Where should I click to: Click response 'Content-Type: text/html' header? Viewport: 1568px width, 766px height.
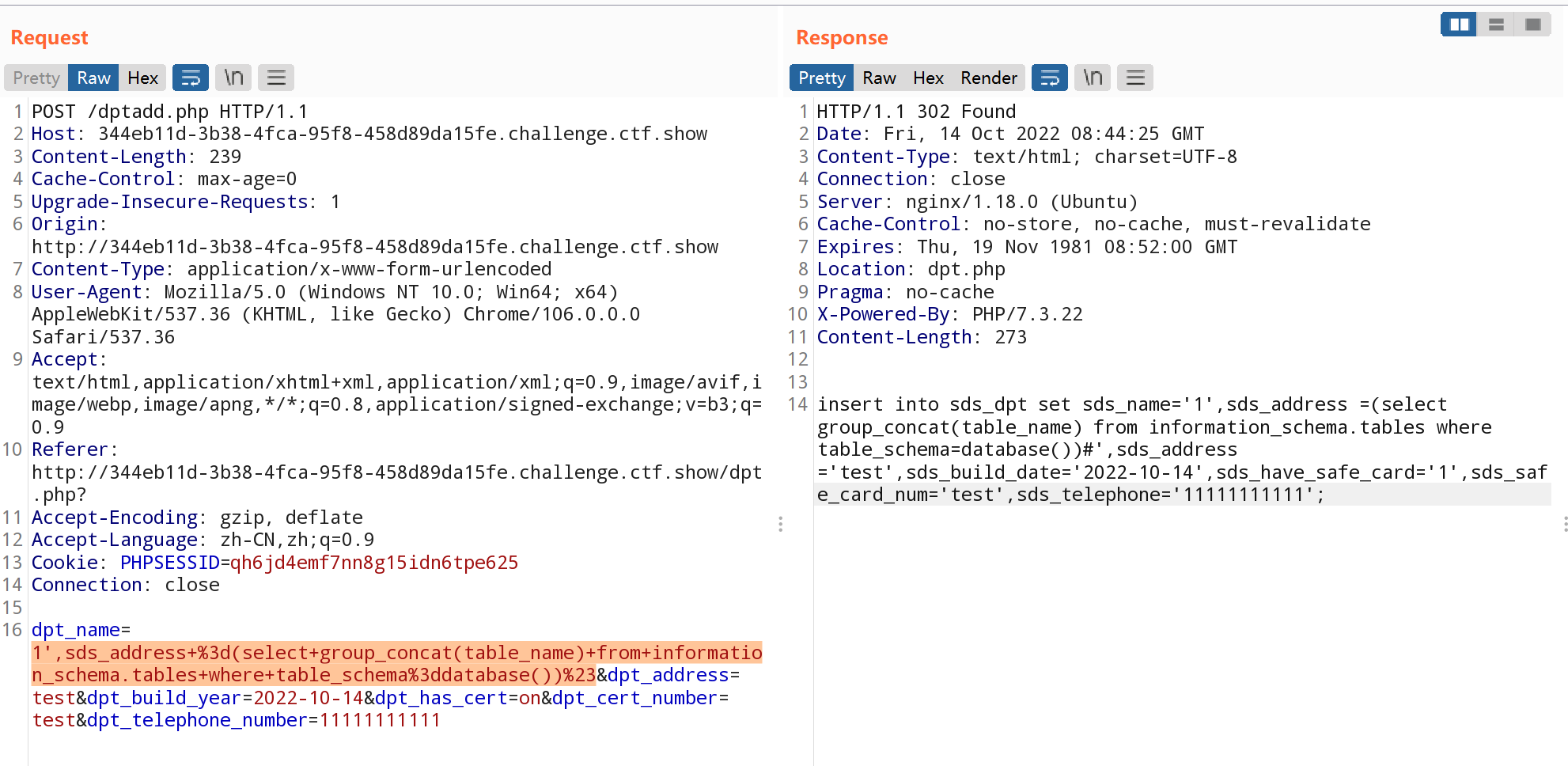pos(1027,157)
